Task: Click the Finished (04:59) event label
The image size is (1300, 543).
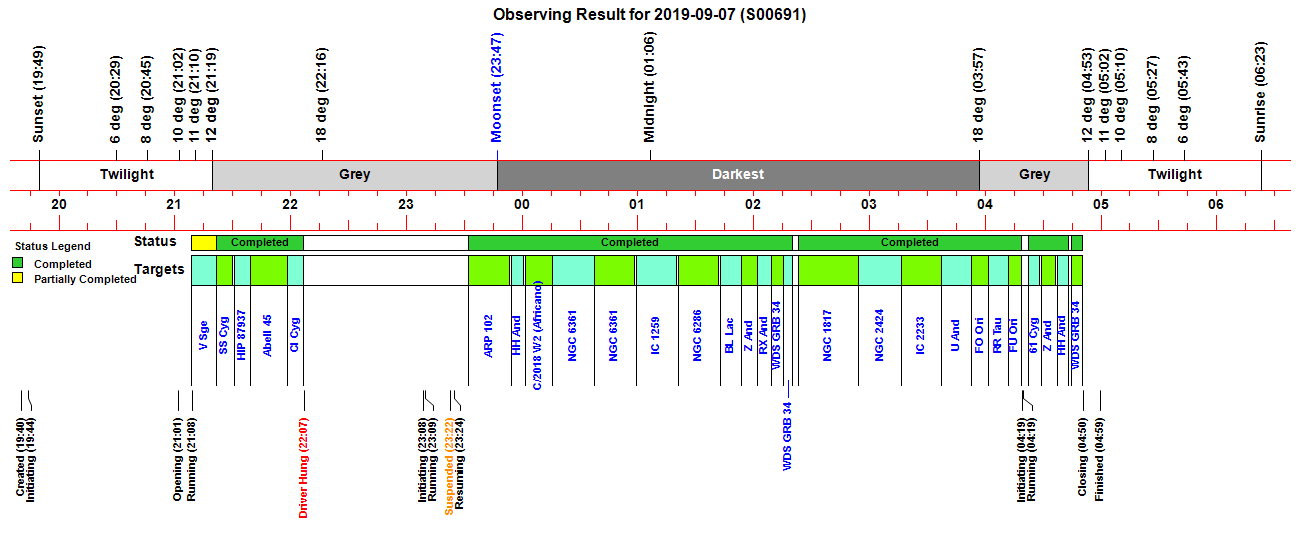Action: [1099, 459]
